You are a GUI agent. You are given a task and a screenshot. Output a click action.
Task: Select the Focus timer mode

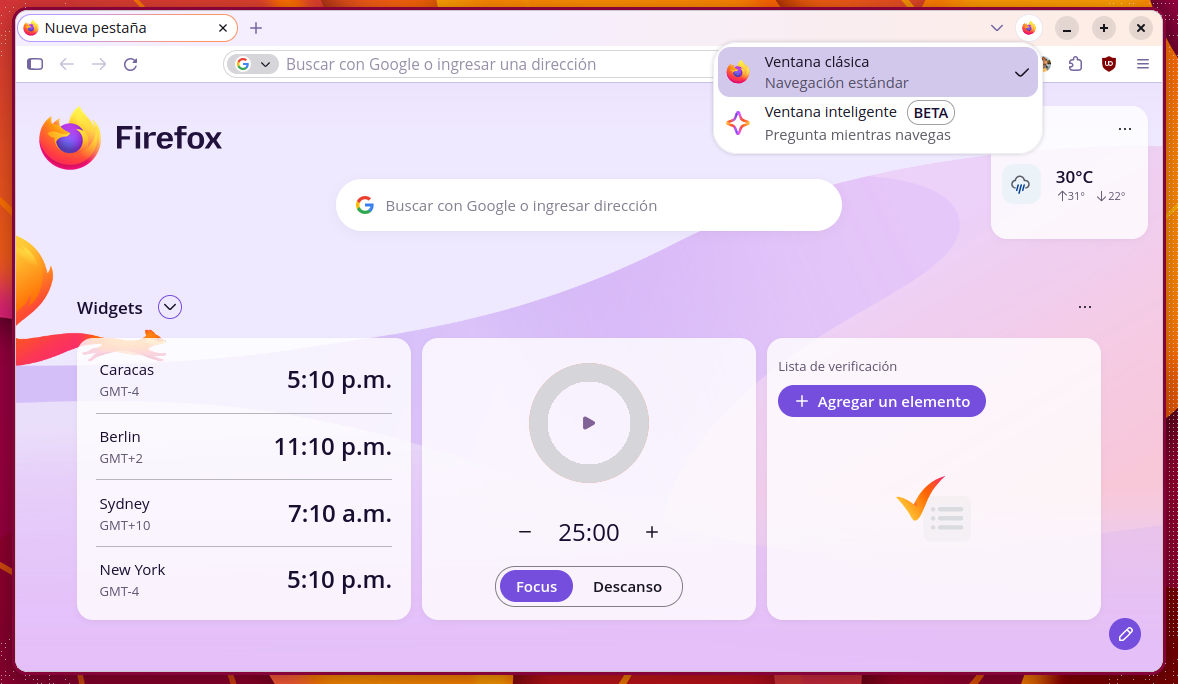(536, 587)
